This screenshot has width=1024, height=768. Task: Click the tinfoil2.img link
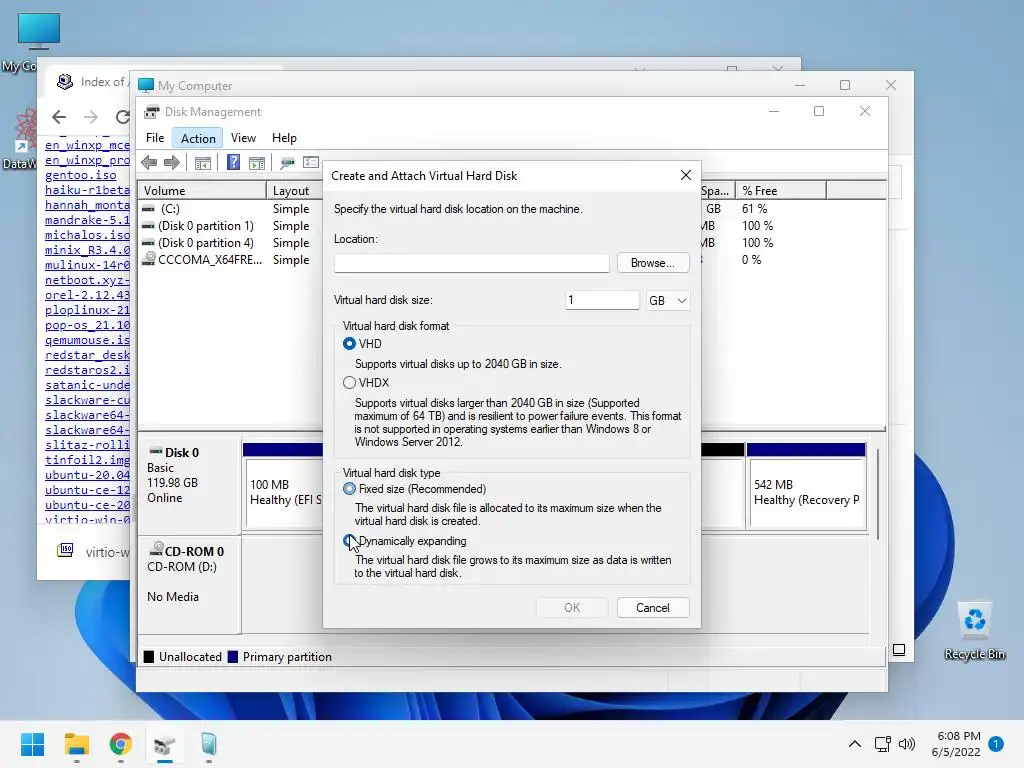tap(87, 460)
